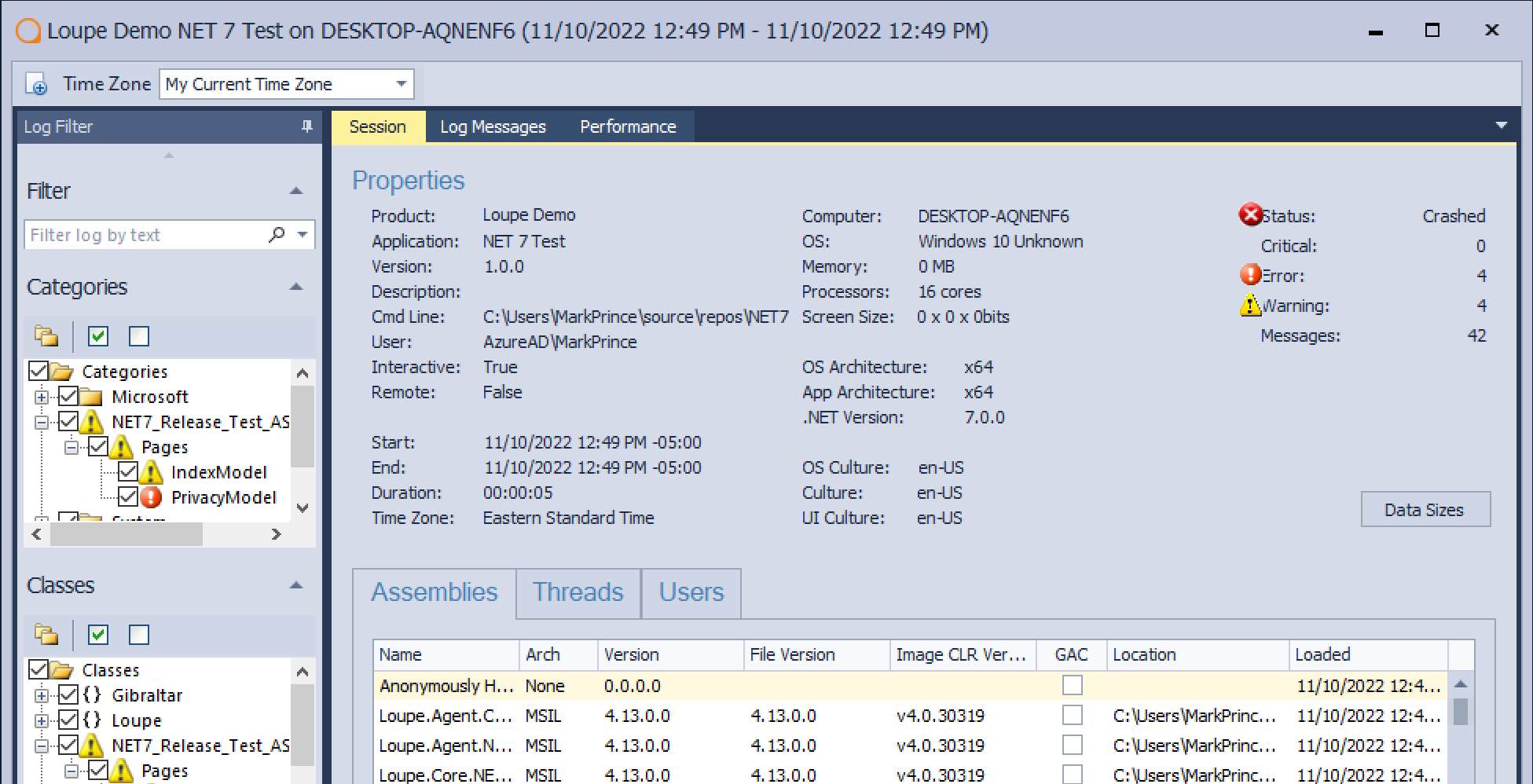Screen dimensions: 1533x784
Task: Click Categories toolbar folder-tree icon
Action: [x=46, y=336]
